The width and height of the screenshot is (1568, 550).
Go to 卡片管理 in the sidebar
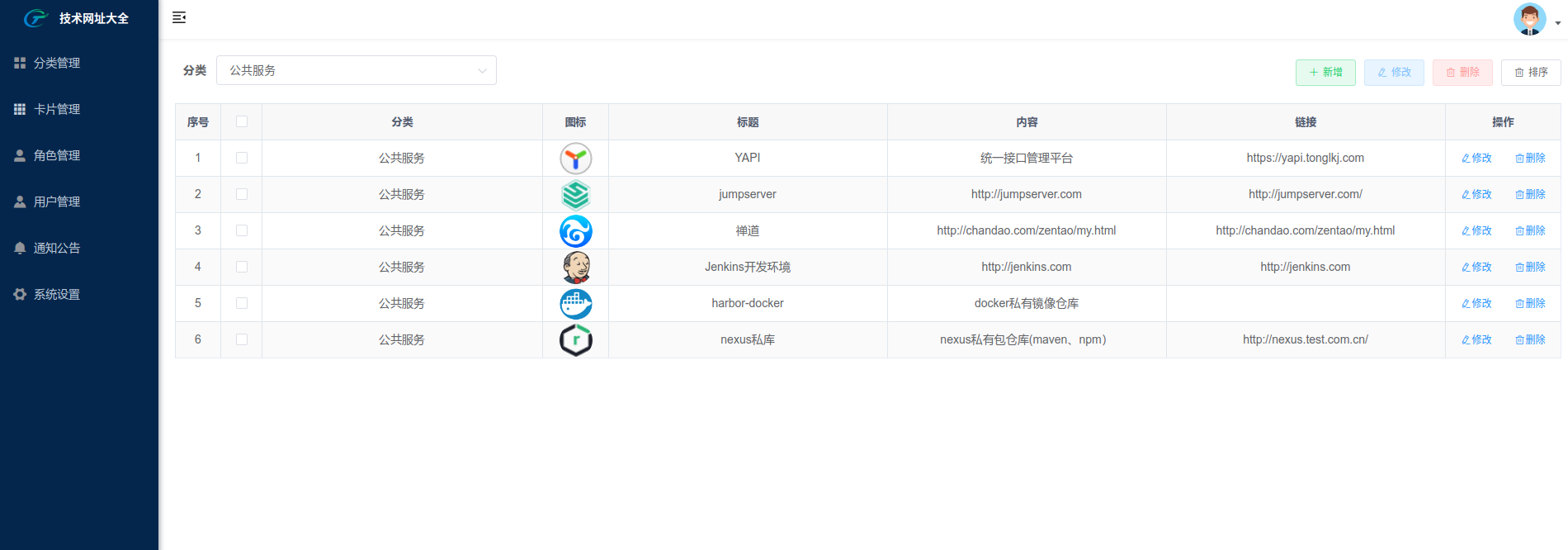click(56, 109)
